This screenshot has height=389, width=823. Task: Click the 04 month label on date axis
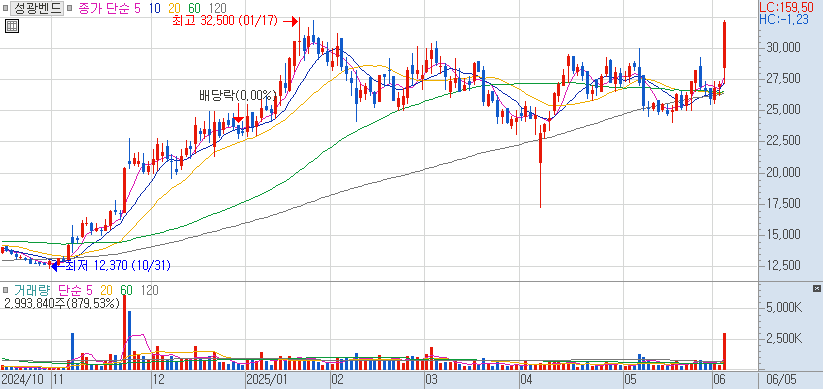[526, 380]
